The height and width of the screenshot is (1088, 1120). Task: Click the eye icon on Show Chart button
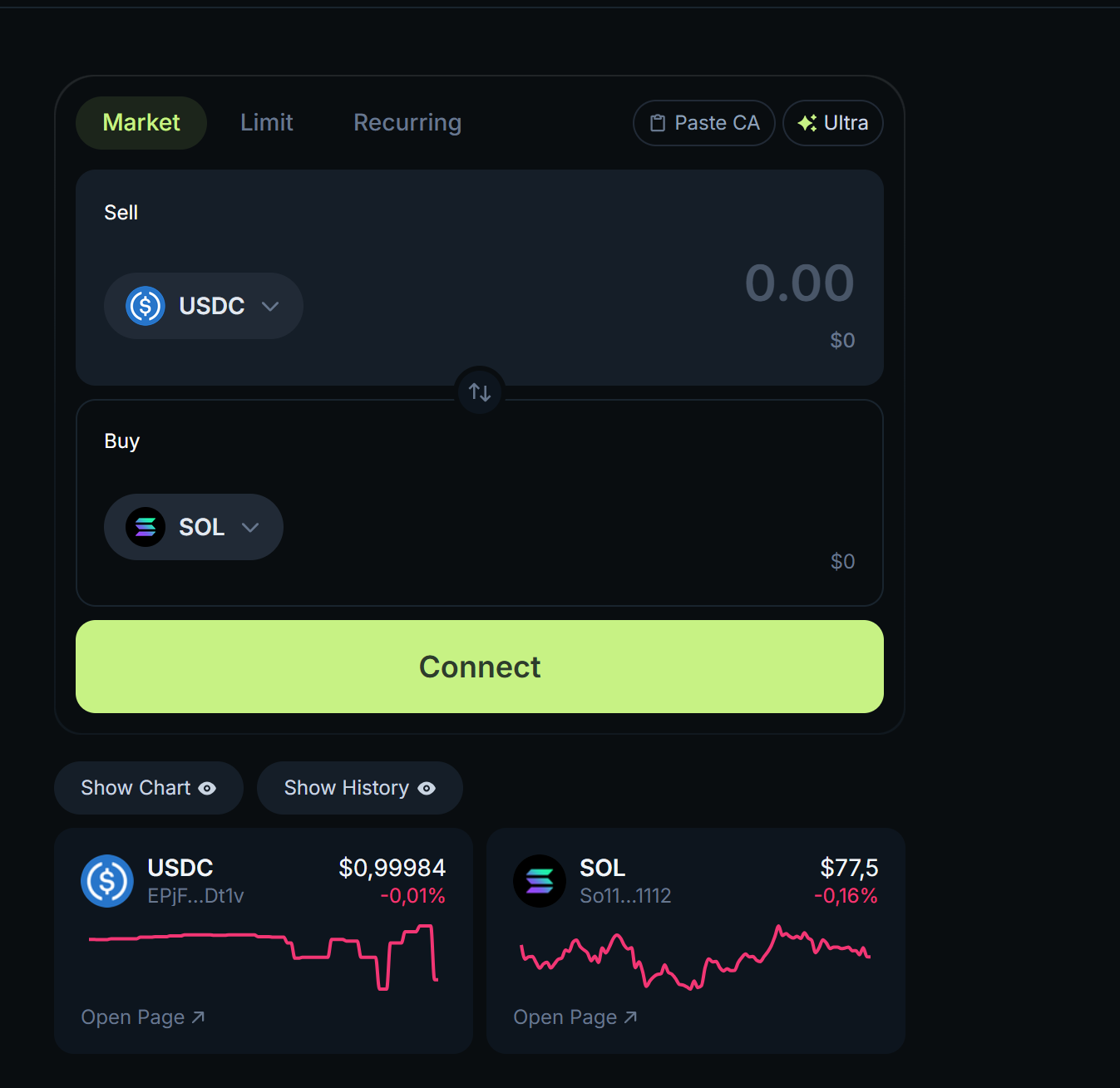point(210,788)
